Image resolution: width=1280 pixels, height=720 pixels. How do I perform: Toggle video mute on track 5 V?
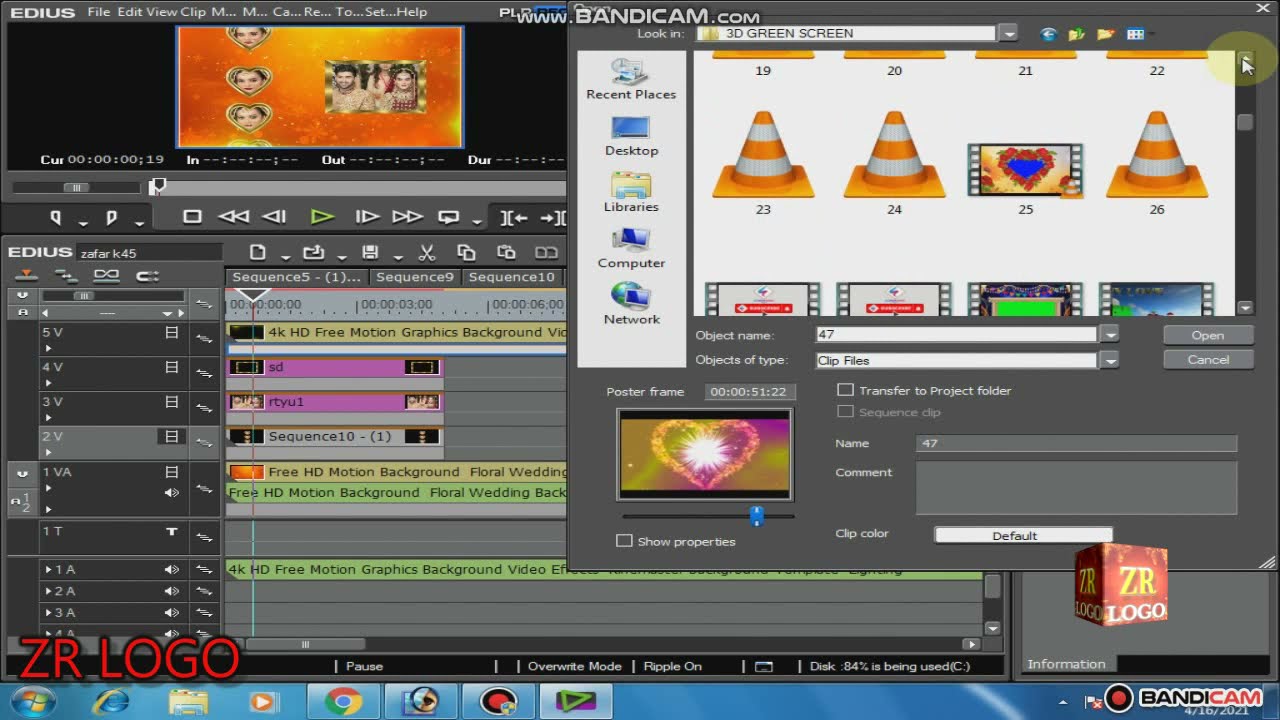pos(172,333)
